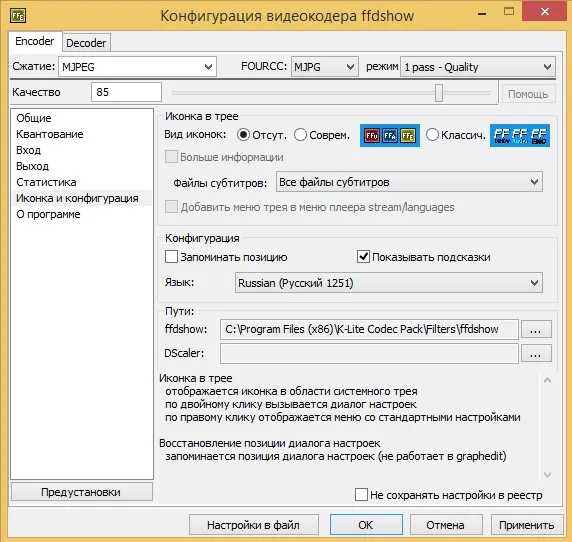Click the ffdshow app icon in title bar

click(x=18, y=16)
